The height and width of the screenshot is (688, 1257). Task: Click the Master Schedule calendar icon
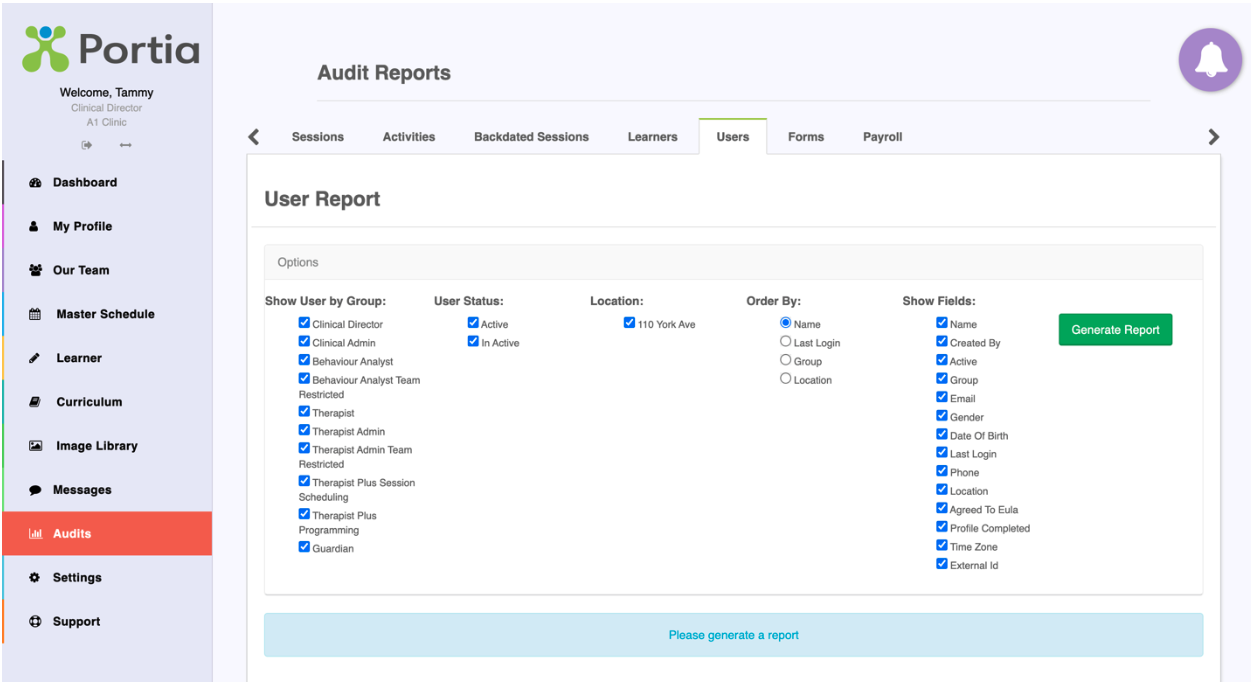pos(34,315)
